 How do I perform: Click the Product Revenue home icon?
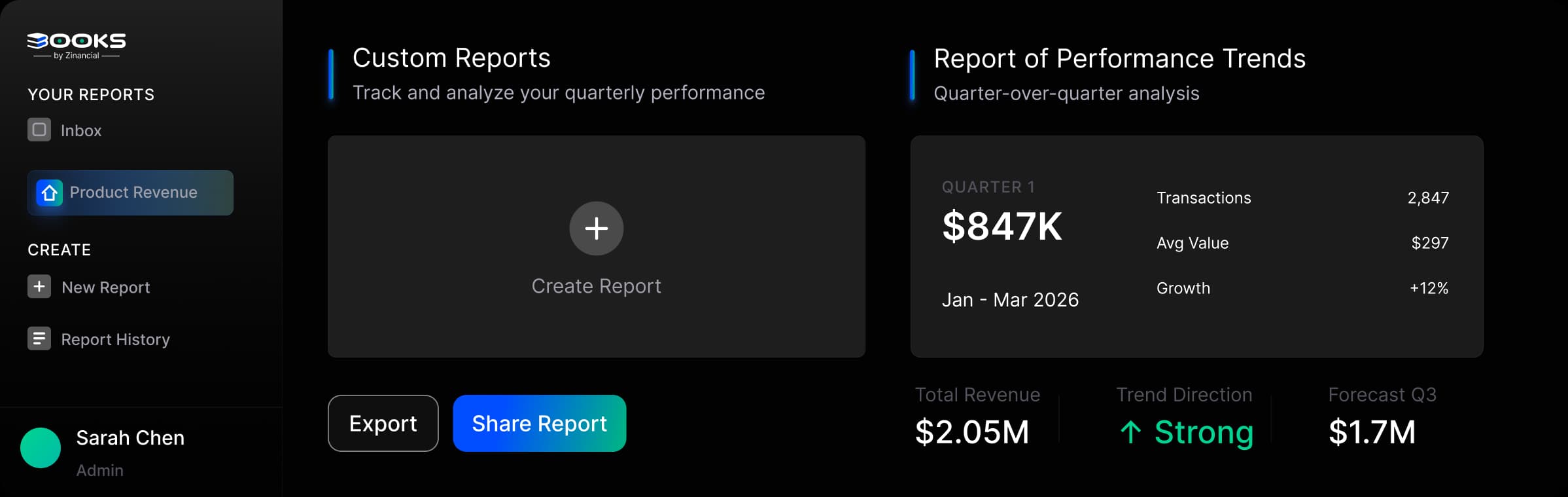coord(50,193)
